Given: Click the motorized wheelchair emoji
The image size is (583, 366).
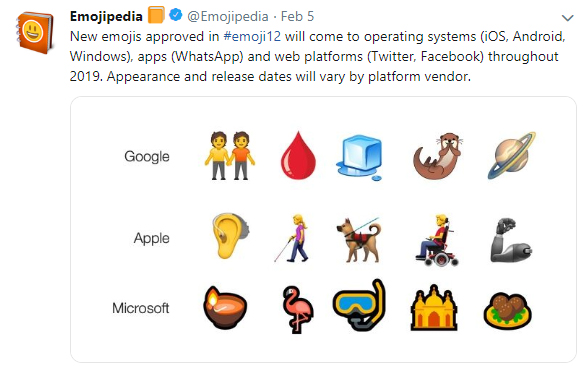Looking at the screenshot, I should pos(437,240).
